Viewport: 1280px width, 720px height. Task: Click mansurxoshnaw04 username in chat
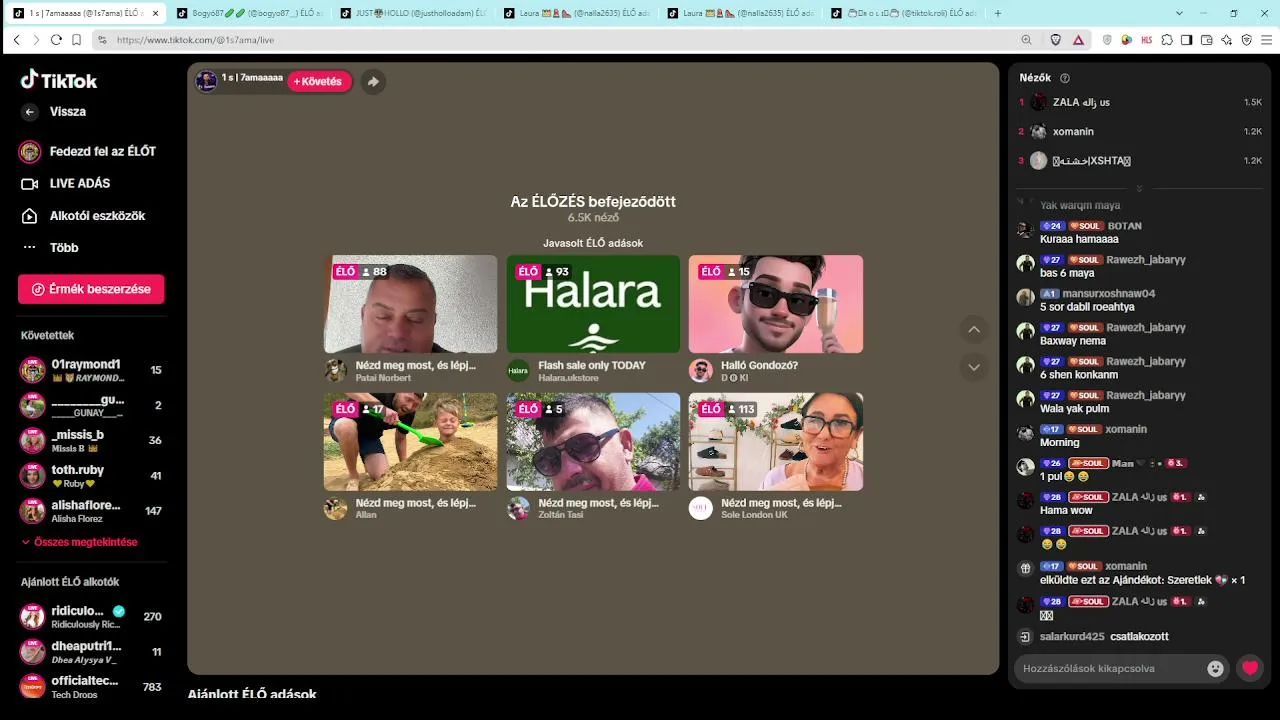(x=1108, y=294)
